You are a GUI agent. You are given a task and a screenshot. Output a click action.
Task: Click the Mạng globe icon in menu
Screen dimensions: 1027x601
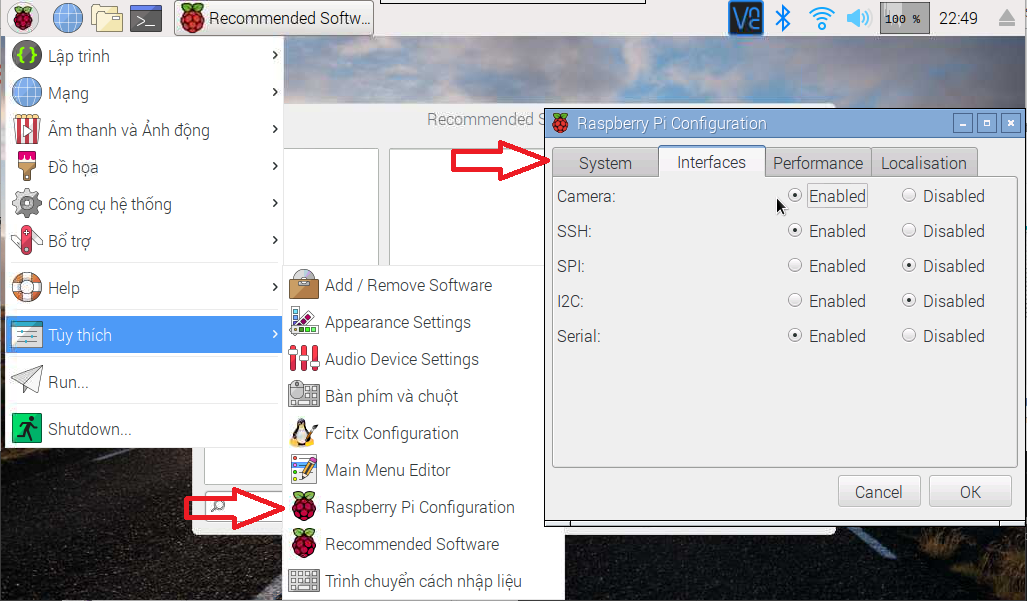27,92
